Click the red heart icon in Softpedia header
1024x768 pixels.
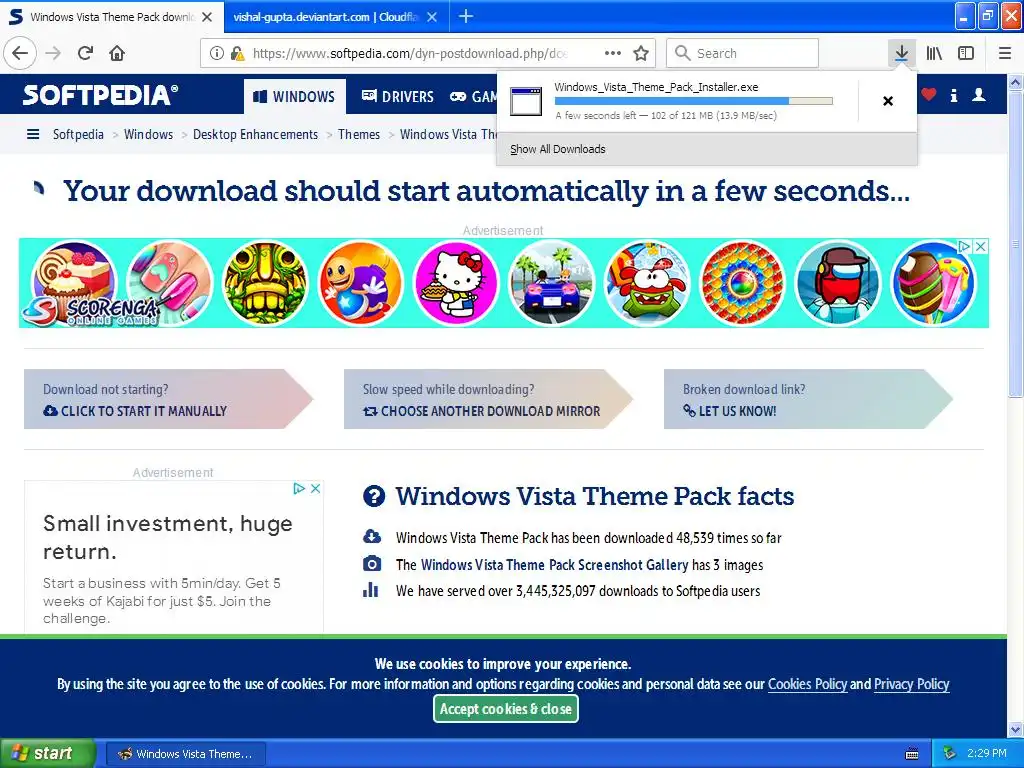click(929, 95)
